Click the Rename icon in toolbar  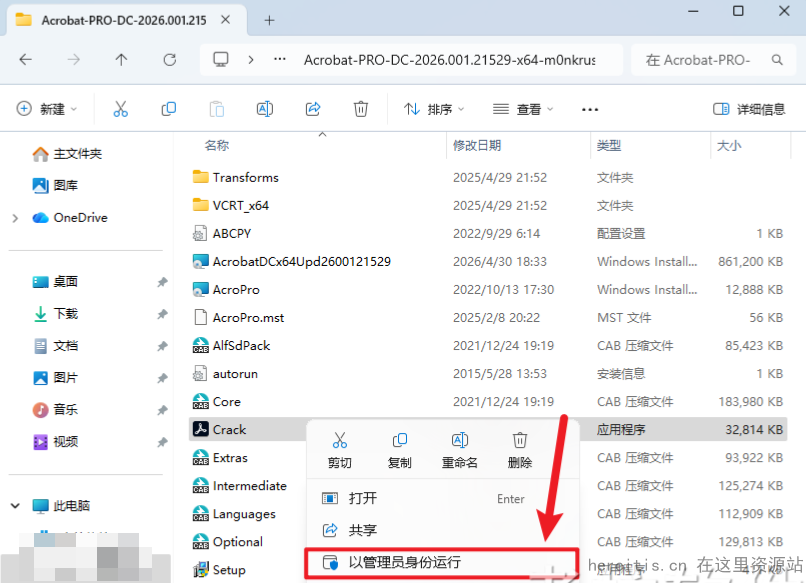[265, 109]
